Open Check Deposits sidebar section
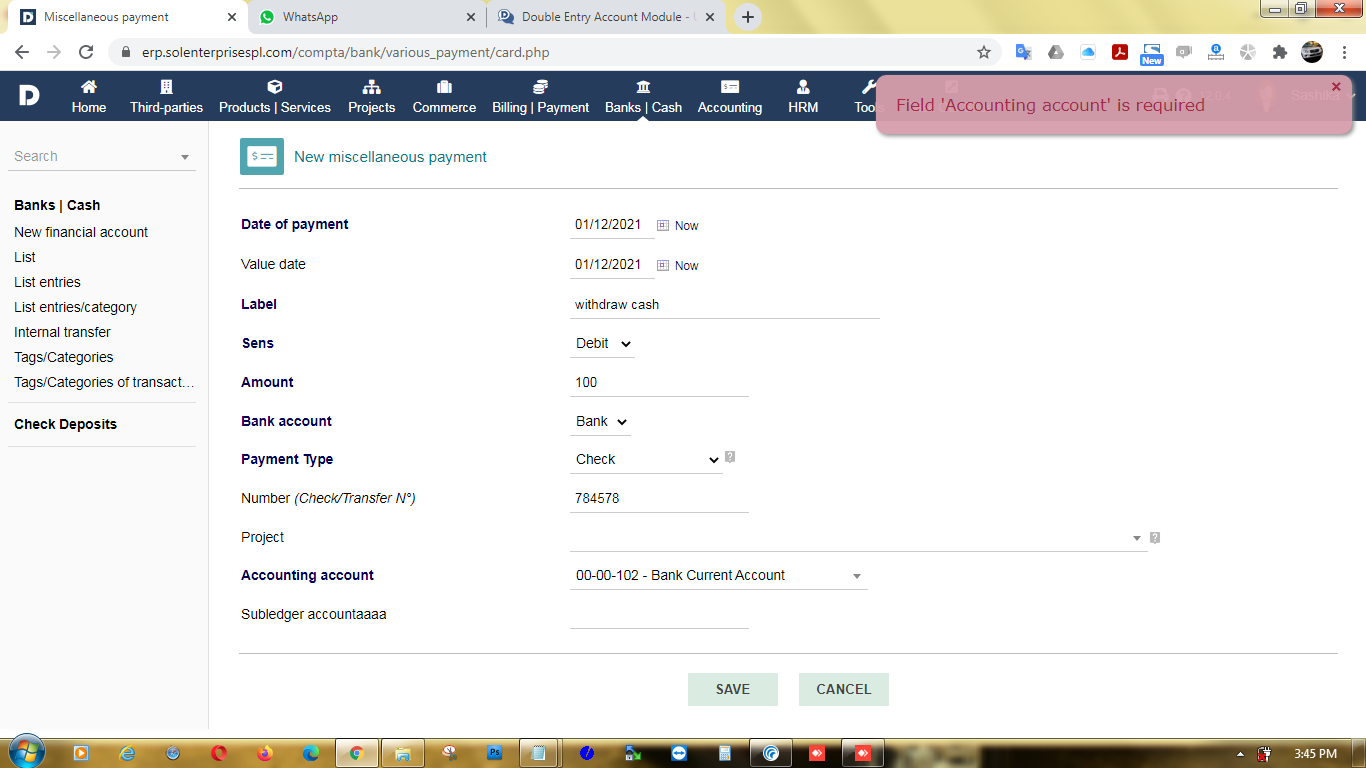This screenshot has width=1366, height=768. pyautogui.click(x=65, y=424)
